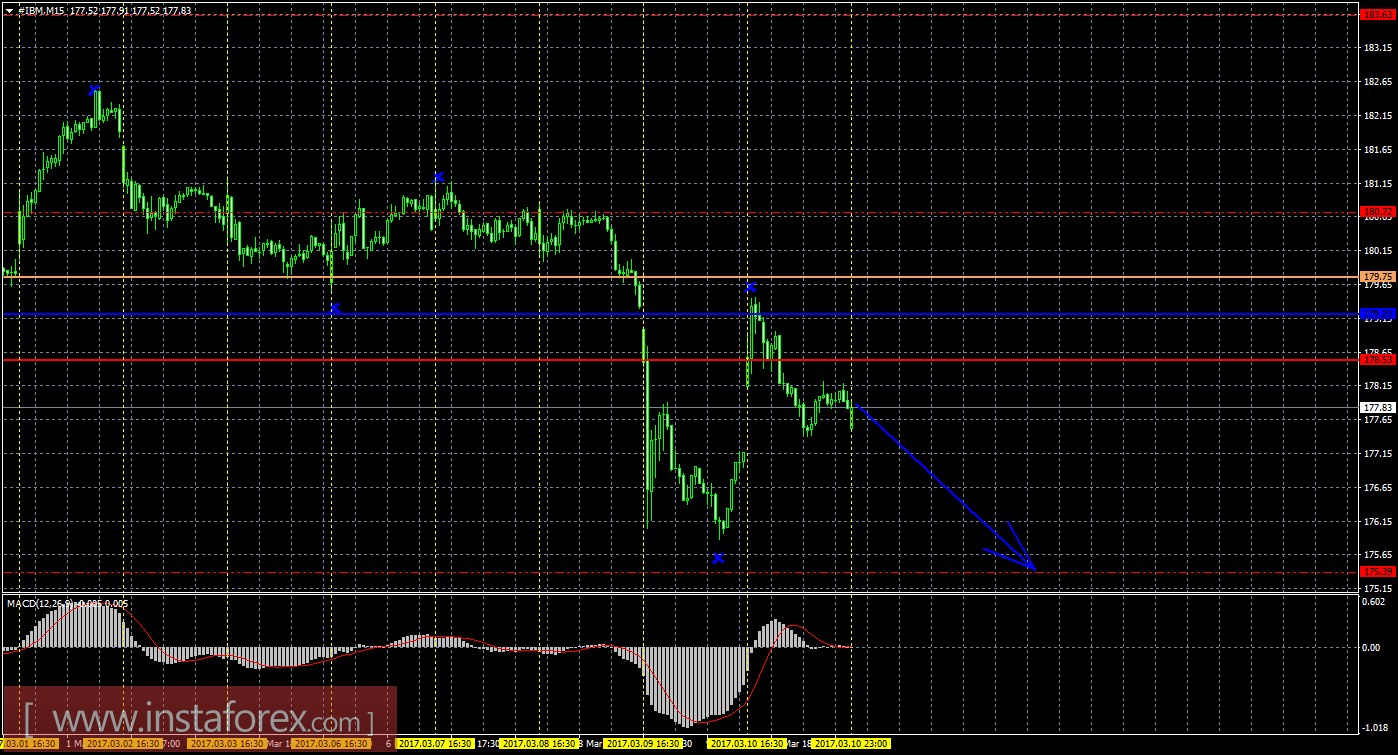Select the 2017.03.06 16:30 time marker
This screenshot has height=755, width=1398.
pos(330,744)
